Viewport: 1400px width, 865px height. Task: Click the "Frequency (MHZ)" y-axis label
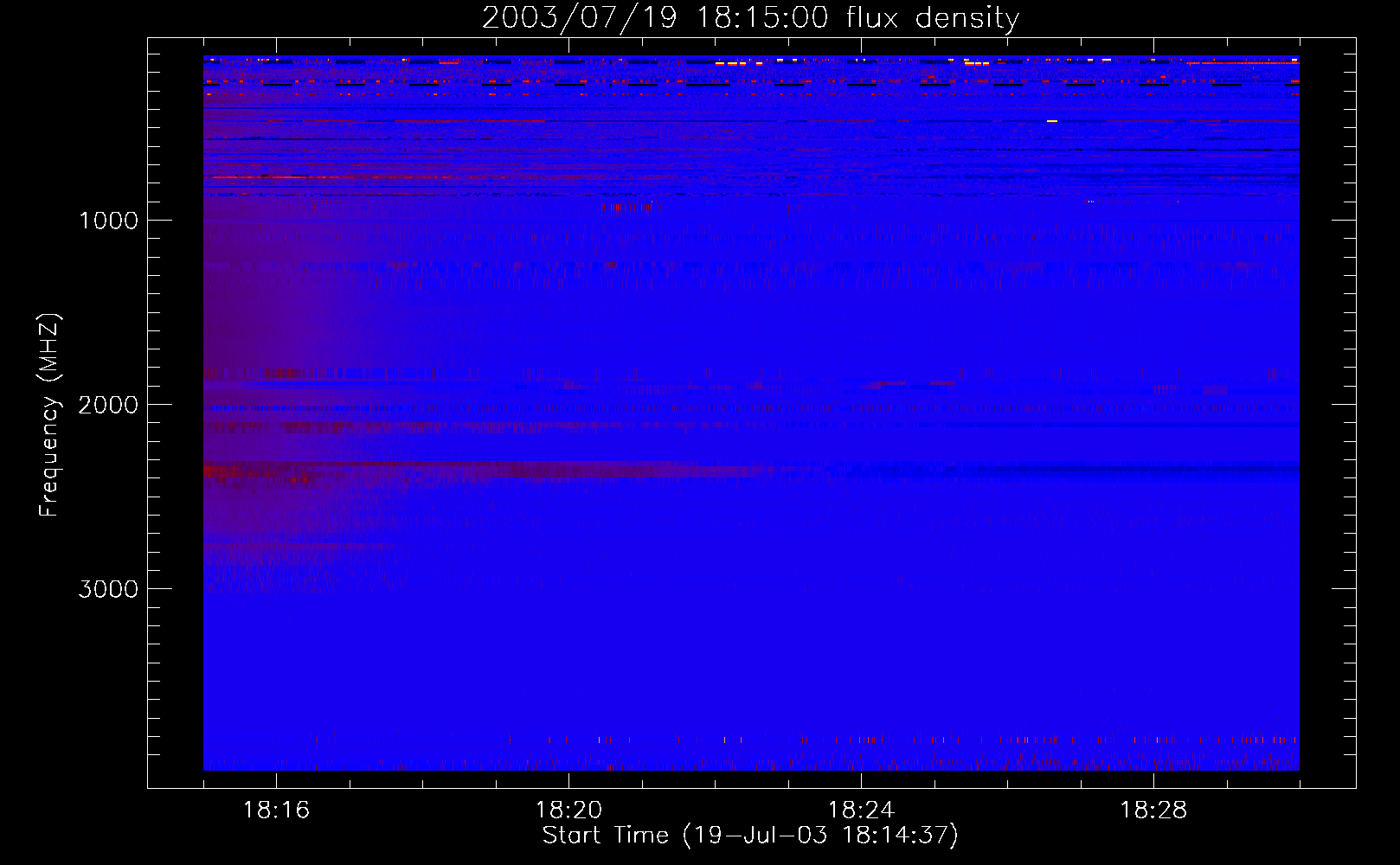point(49,415)
